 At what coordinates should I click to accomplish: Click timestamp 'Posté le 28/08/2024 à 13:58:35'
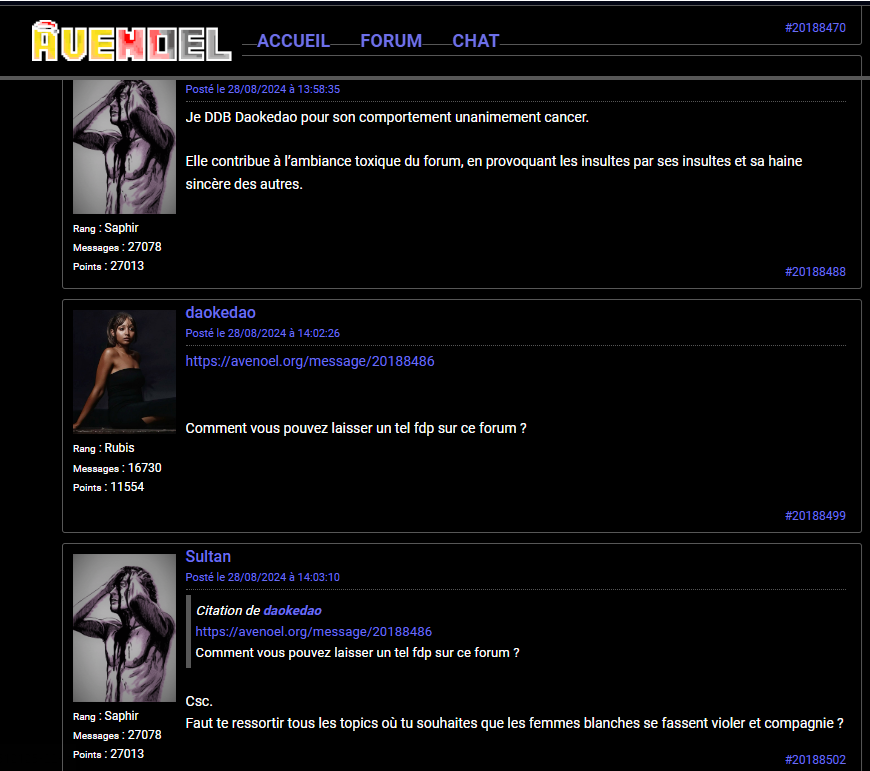262,89
